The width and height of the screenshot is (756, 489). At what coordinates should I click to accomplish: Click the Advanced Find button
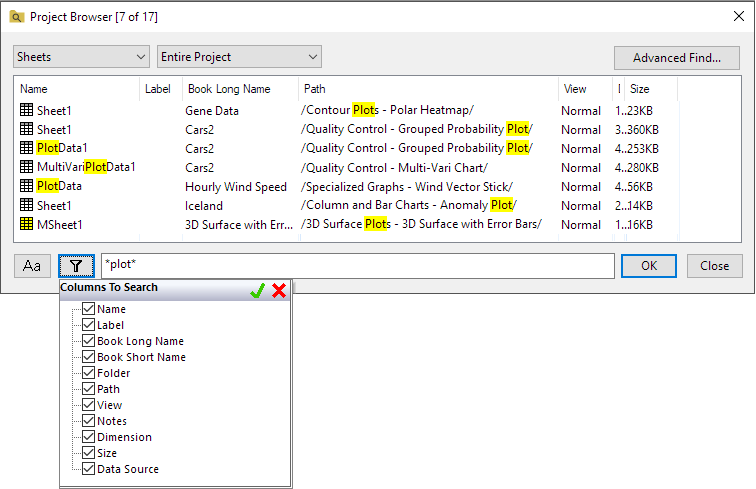point(677,58)
